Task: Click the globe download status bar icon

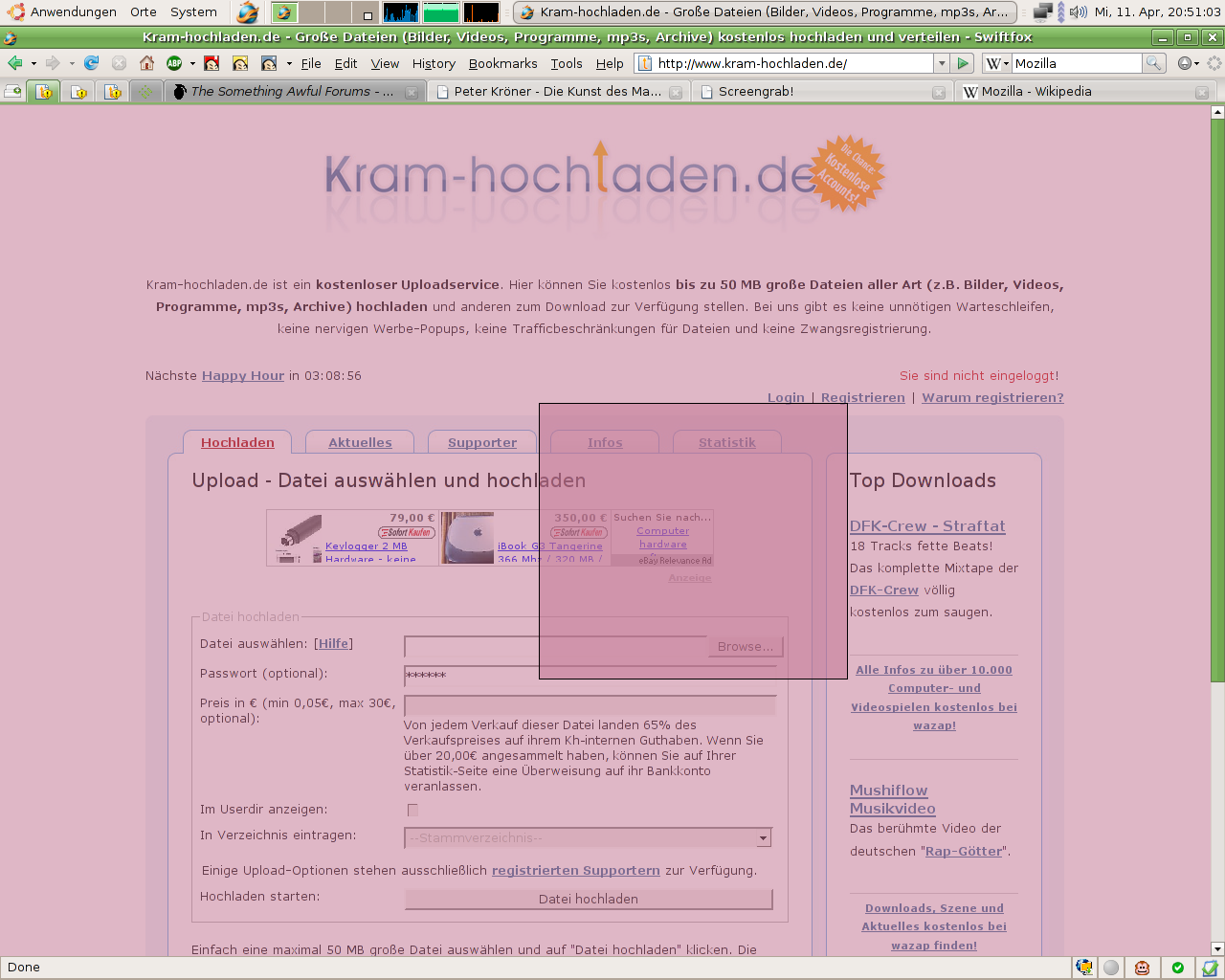Action: [1084, 968]
